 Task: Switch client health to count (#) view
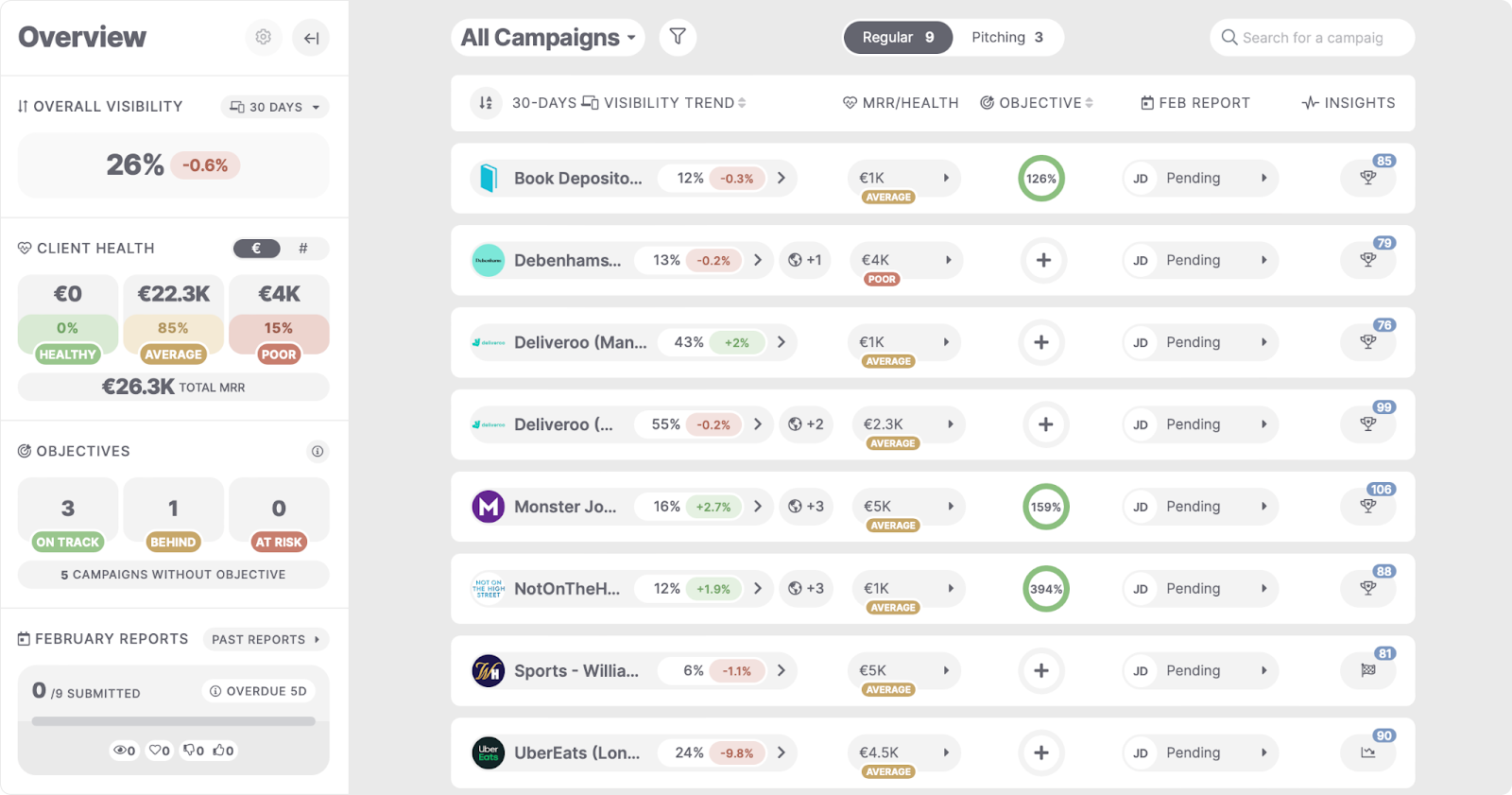click(x=303, y=249)
